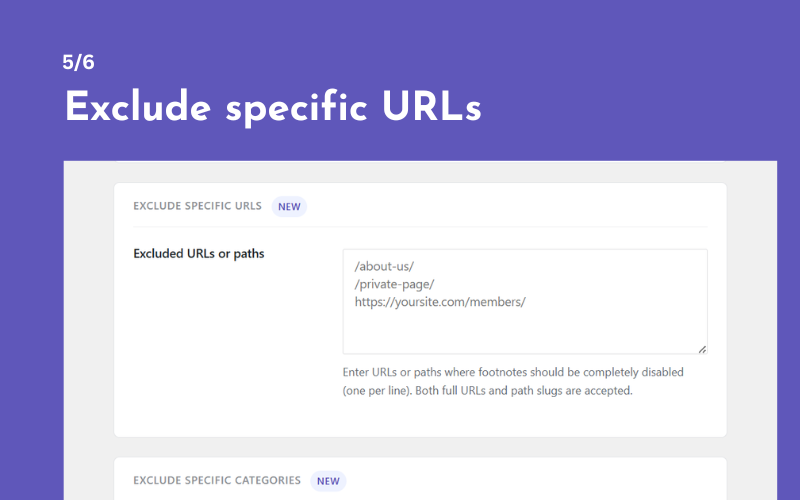The width and height of the screenshot is (800, 500).
Task: Select the EXCLUDE SPECIFIC URLS section header
Action: (x=197, y=206)
